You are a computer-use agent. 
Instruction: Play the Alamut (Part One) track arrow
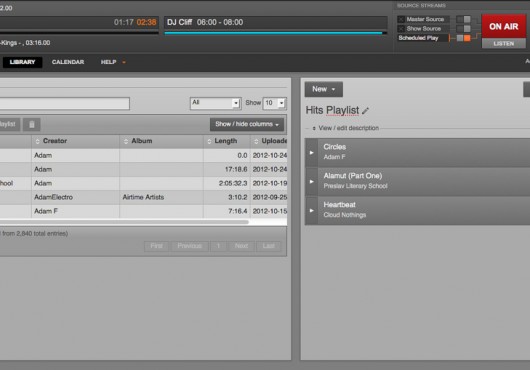click(311, 182)
